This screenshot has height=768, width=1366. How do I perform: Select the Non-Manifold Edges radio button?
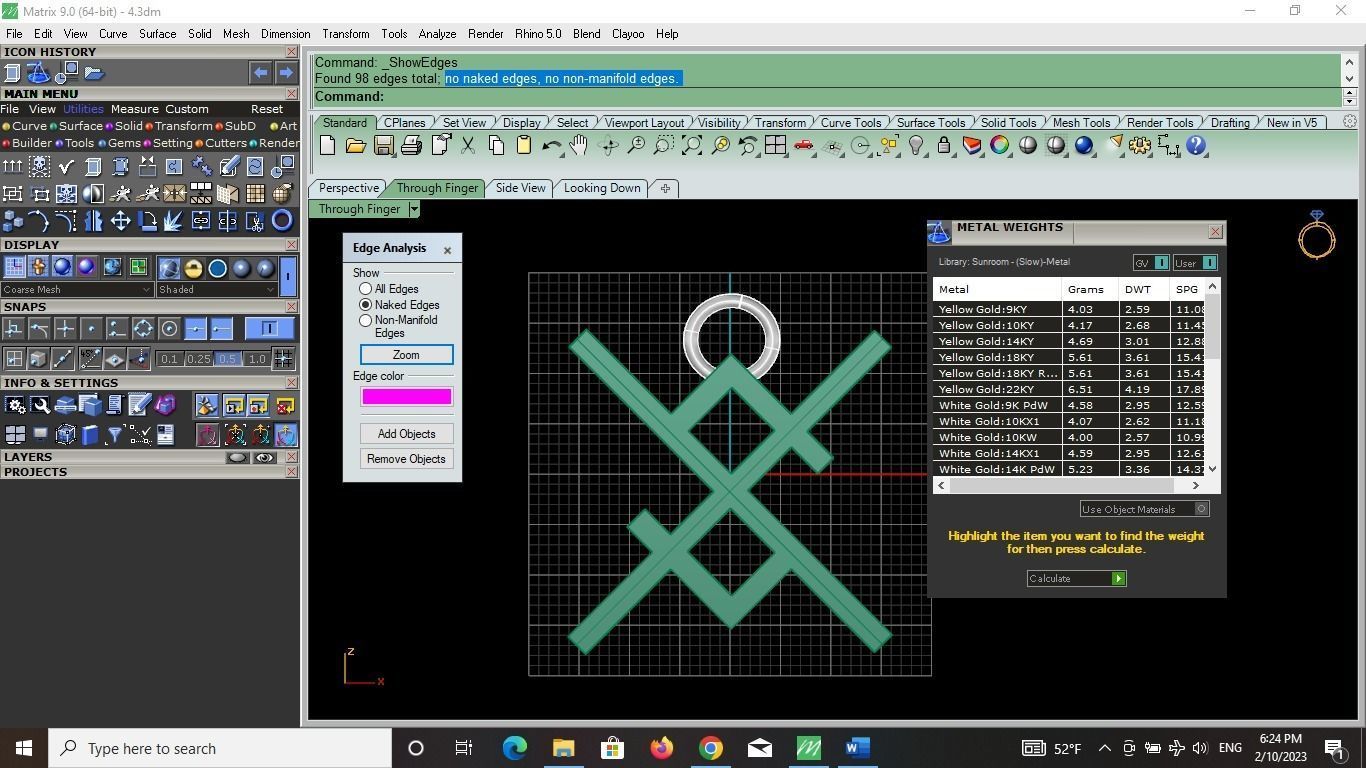365,321
